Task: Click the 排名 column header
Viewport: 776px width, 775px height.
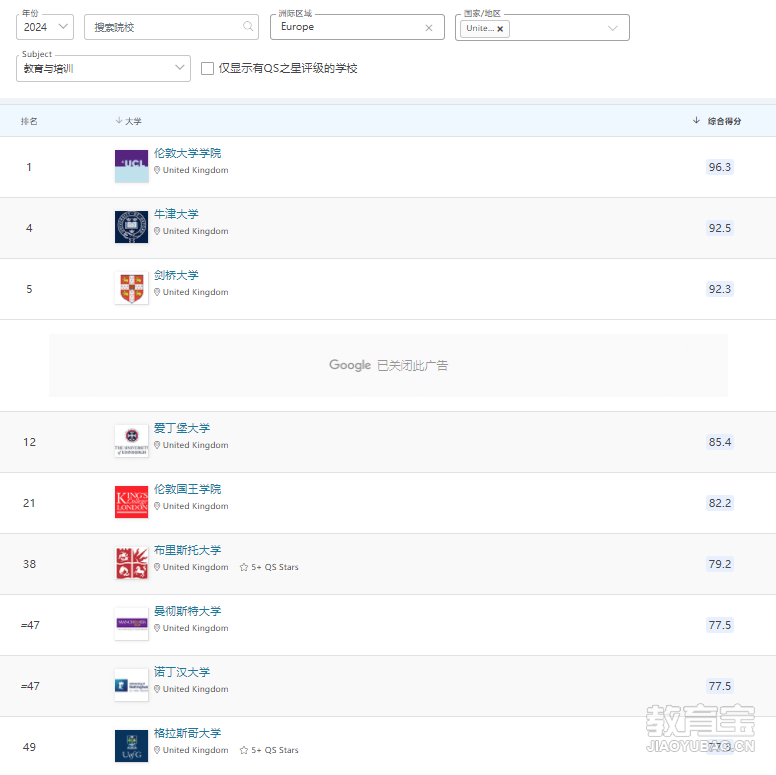Action: 29,121
